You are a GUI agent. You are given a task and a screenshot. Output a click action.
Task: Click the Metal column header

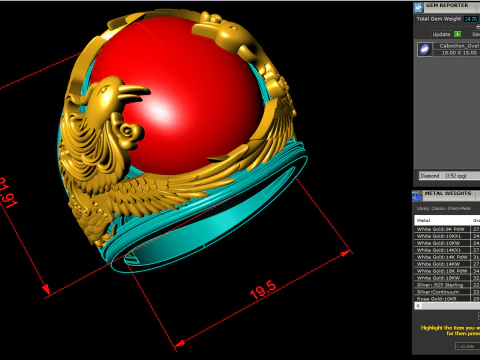(442, 220)
